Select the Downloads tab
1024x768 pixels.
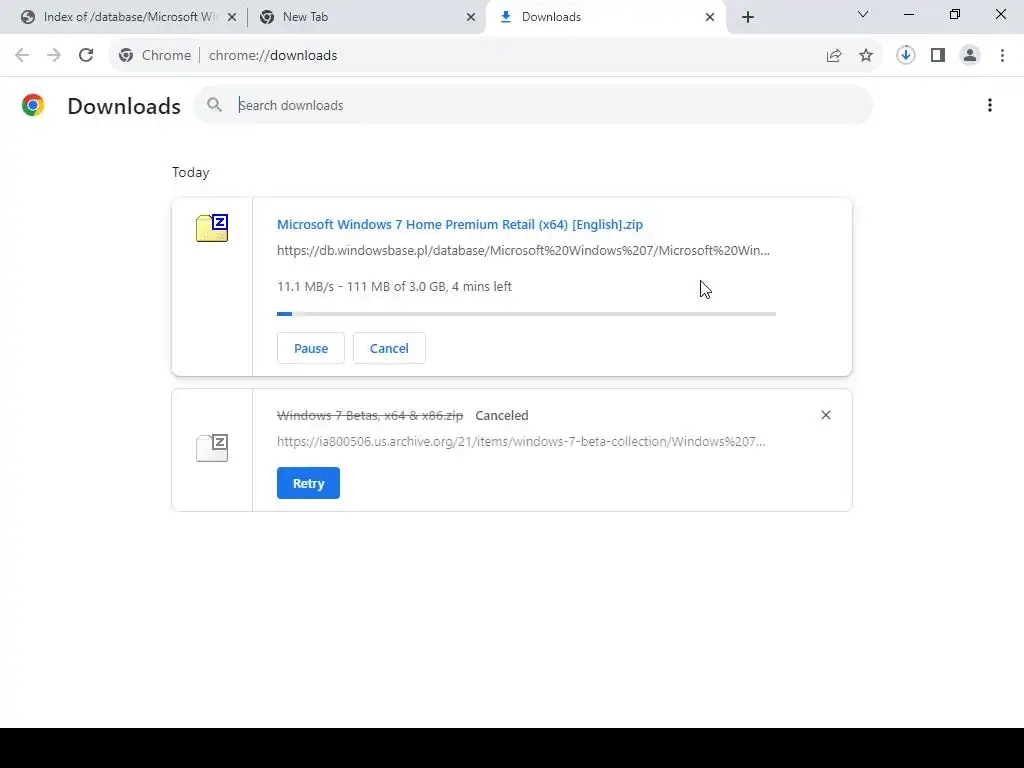[x=606, y=17]
